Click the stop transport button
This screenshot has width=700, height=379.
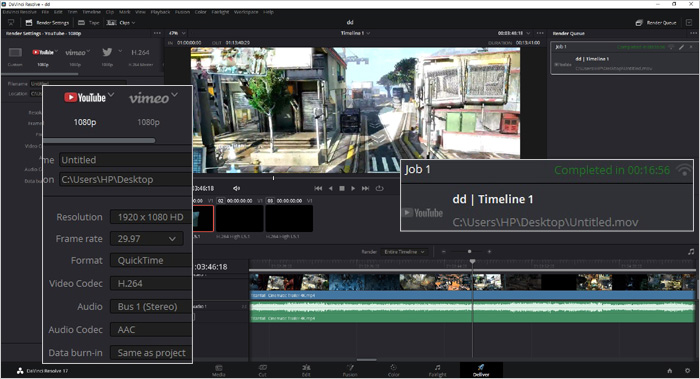(x=342, y=188)
